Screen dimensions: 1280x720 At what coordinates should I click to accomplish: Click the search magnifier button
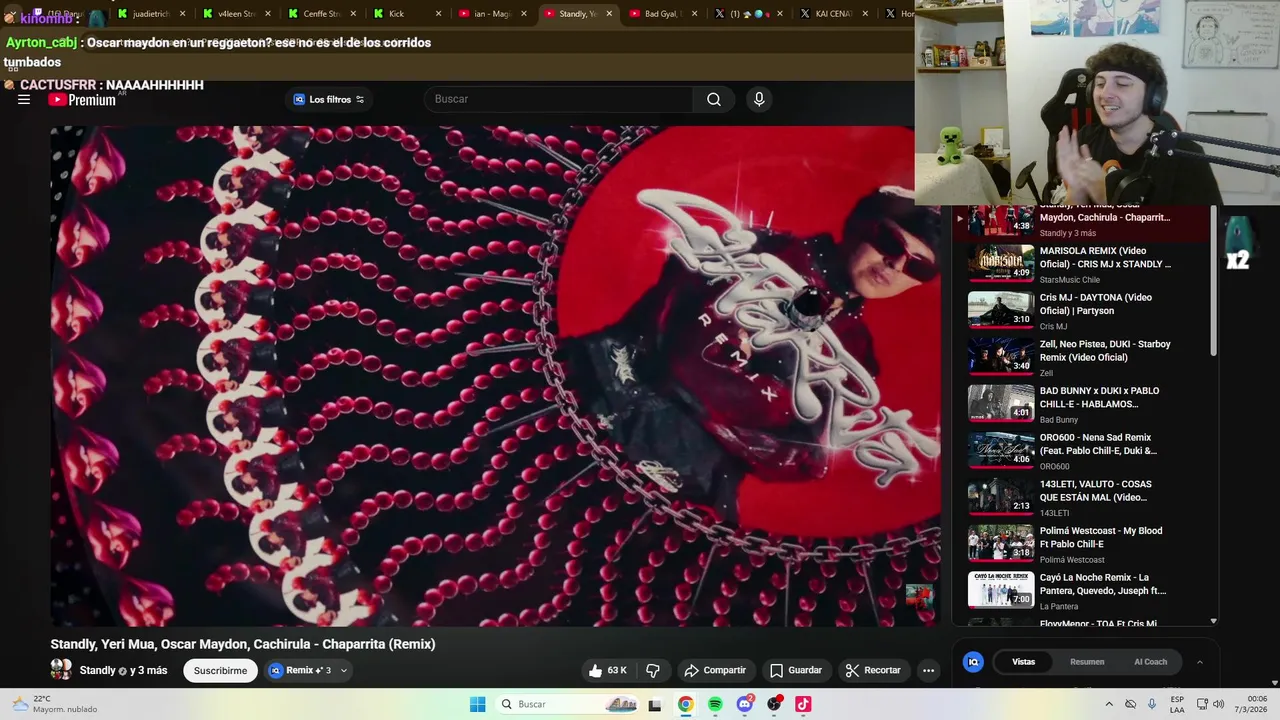714,99
